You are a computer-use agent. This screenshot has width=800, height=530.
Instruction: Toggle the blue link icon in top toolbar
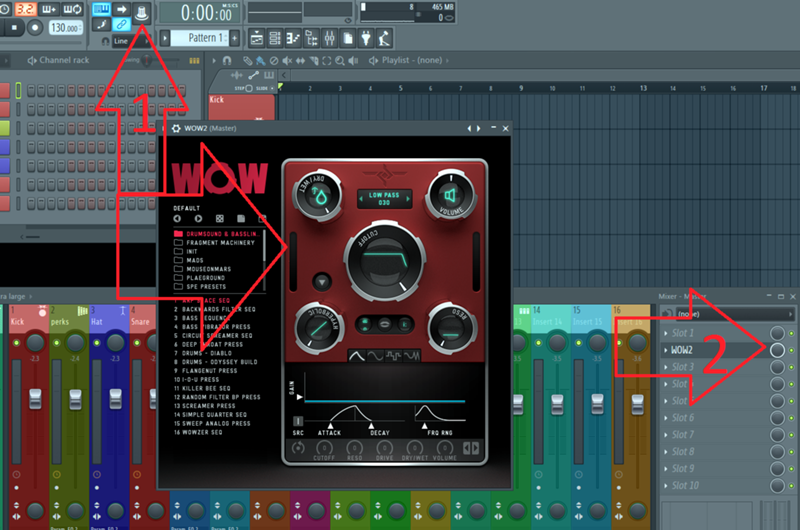pos(121,24)
